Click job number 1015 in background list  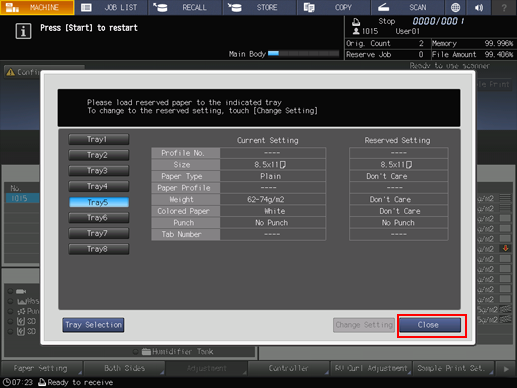pyautogui.click(x=22, y=198)
